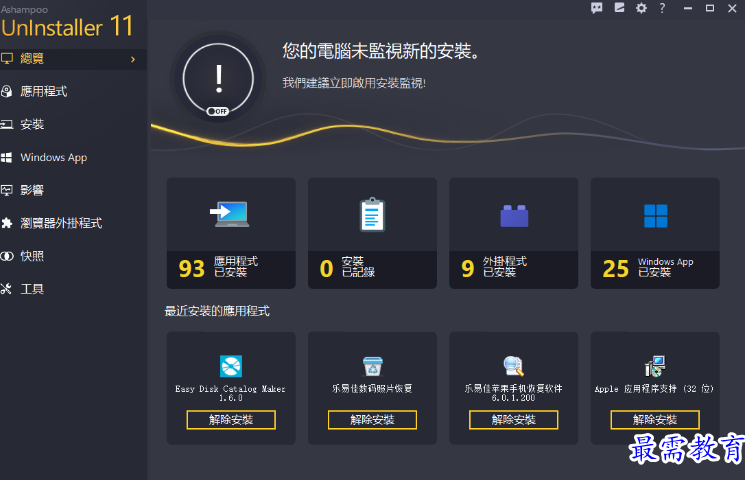Open help with the question mark icon
Image resolution: width=753 pixels, height=480 pixels.
(662, 8)
